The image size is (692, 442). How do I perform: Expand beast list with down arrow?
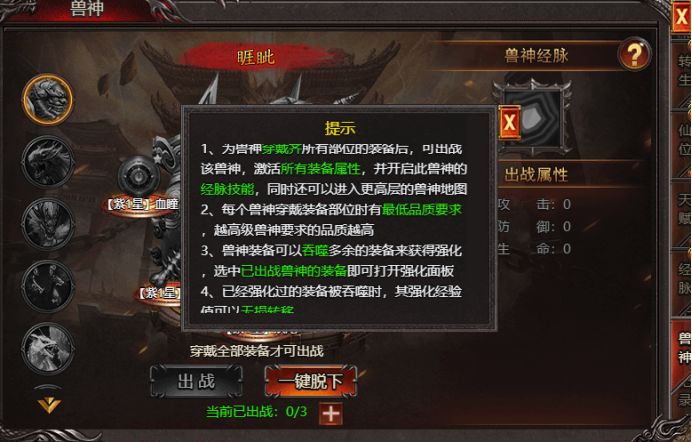[49, 405]
